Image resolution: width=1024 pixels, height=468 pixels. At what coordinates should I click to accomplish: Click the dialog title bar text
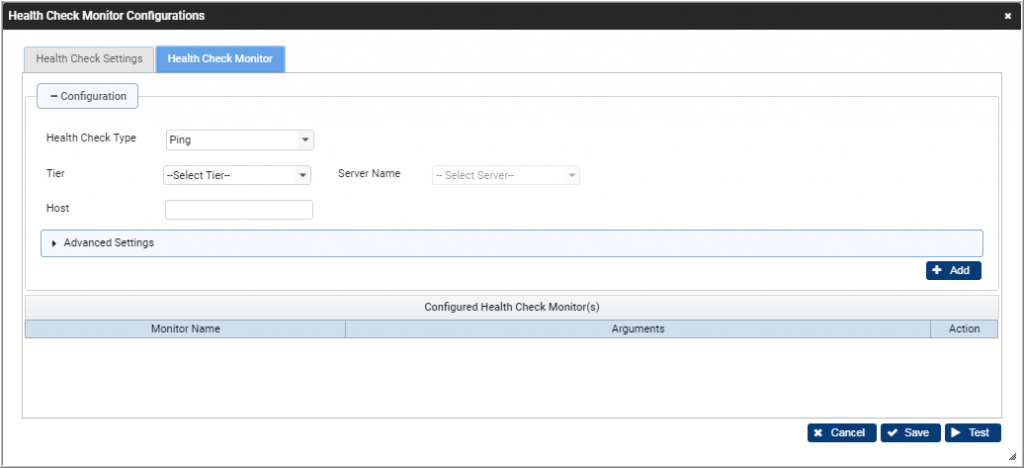[x=106, y=16]
